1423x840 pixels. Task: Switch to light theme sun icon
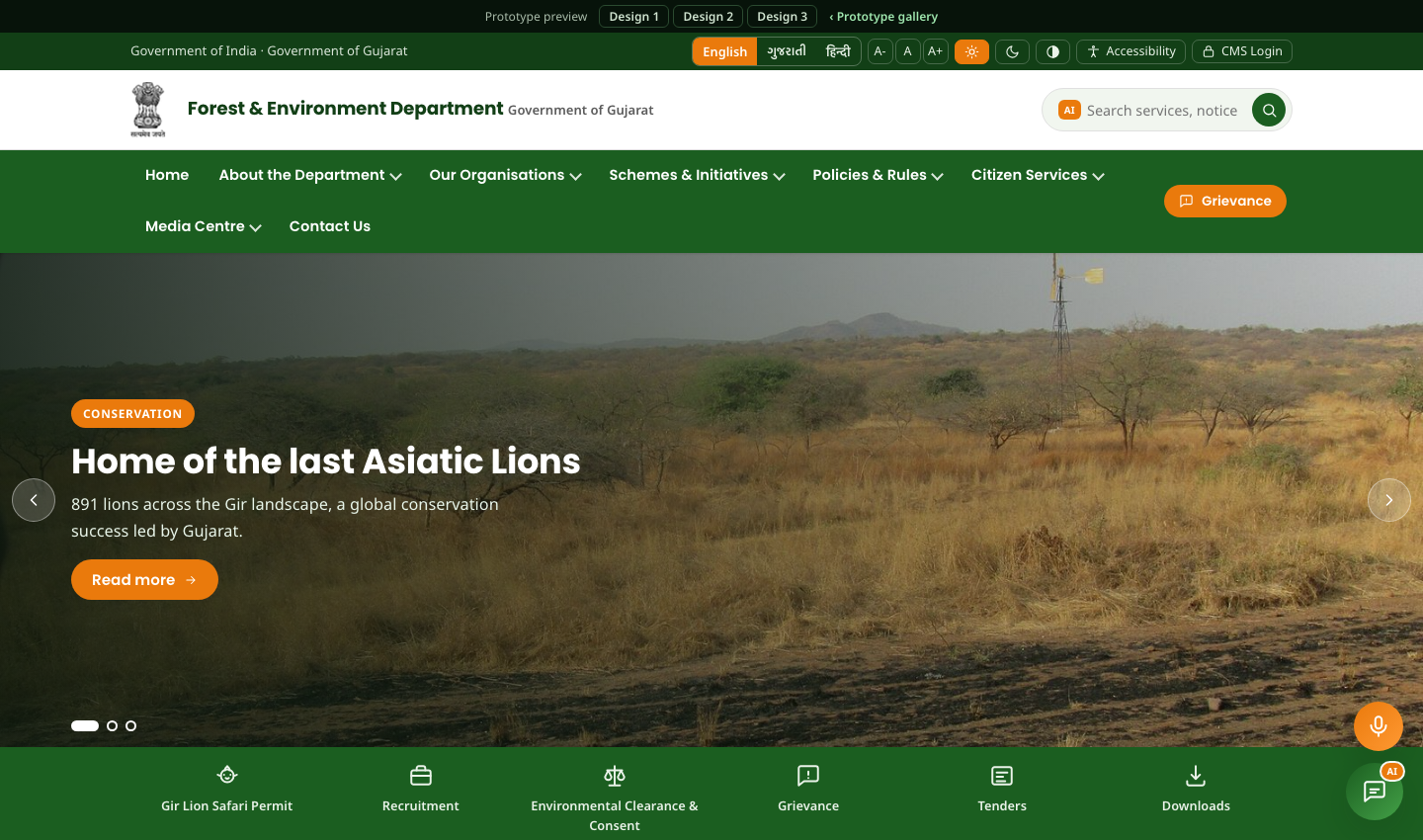(971, 51)
